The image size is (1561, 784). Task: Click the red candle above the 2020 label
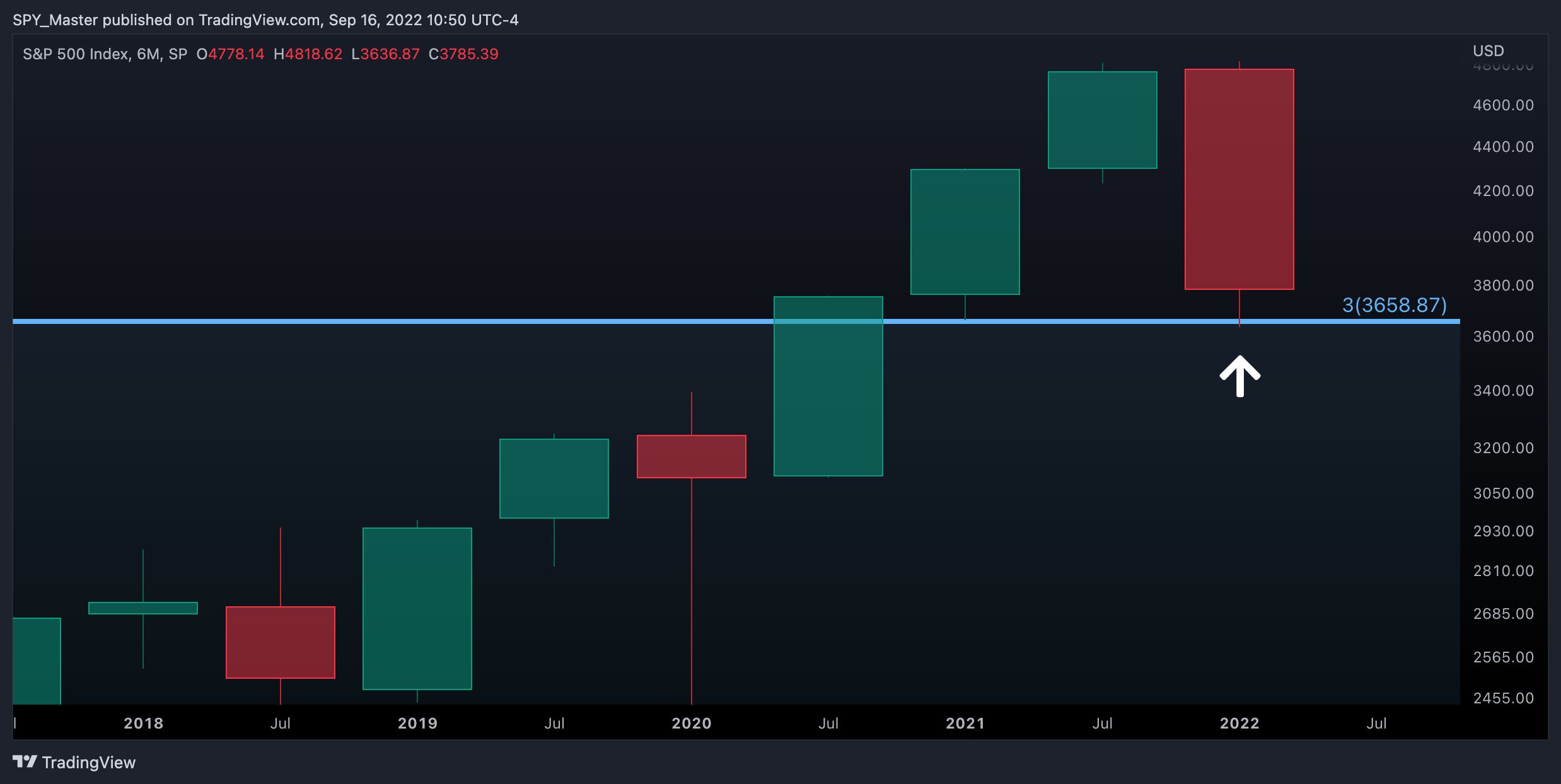(x=692, y=456)
